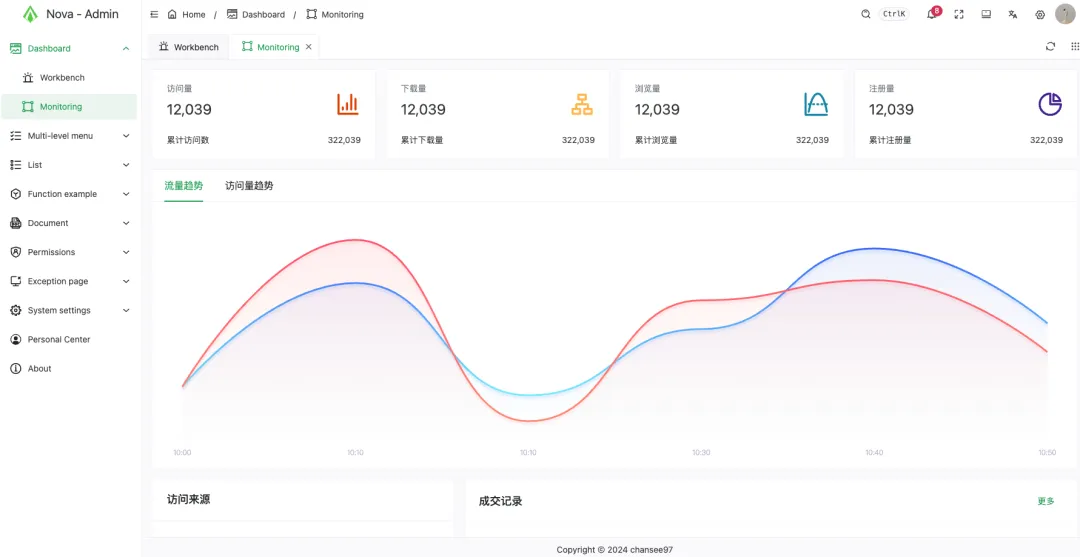This screenshot has width=1080, height=557.
Task: Click the 累计下载量 label
Action: coord(422,140)
